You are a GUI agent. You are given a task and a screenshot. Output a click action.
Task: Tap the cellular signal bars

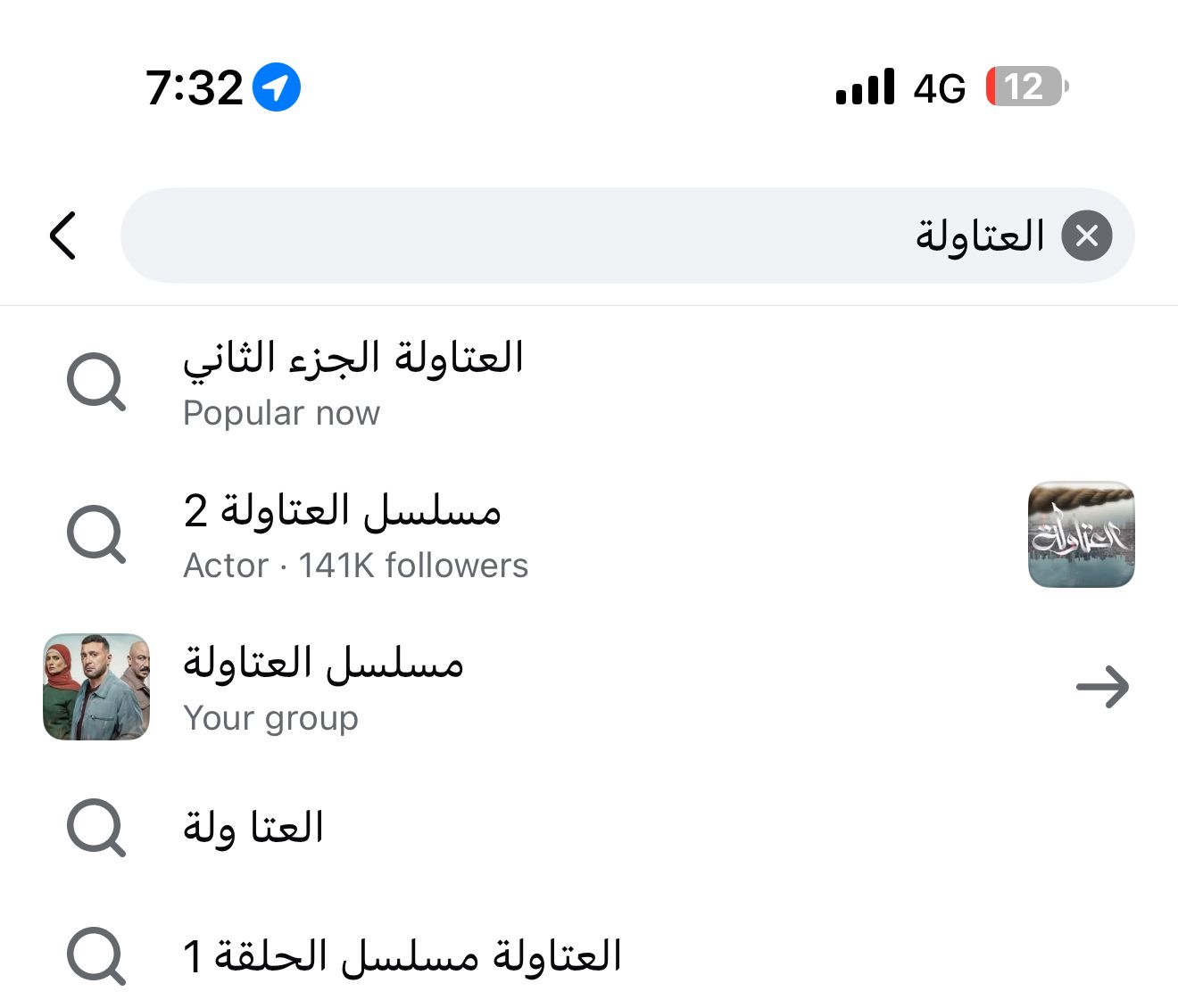(865, 87)
